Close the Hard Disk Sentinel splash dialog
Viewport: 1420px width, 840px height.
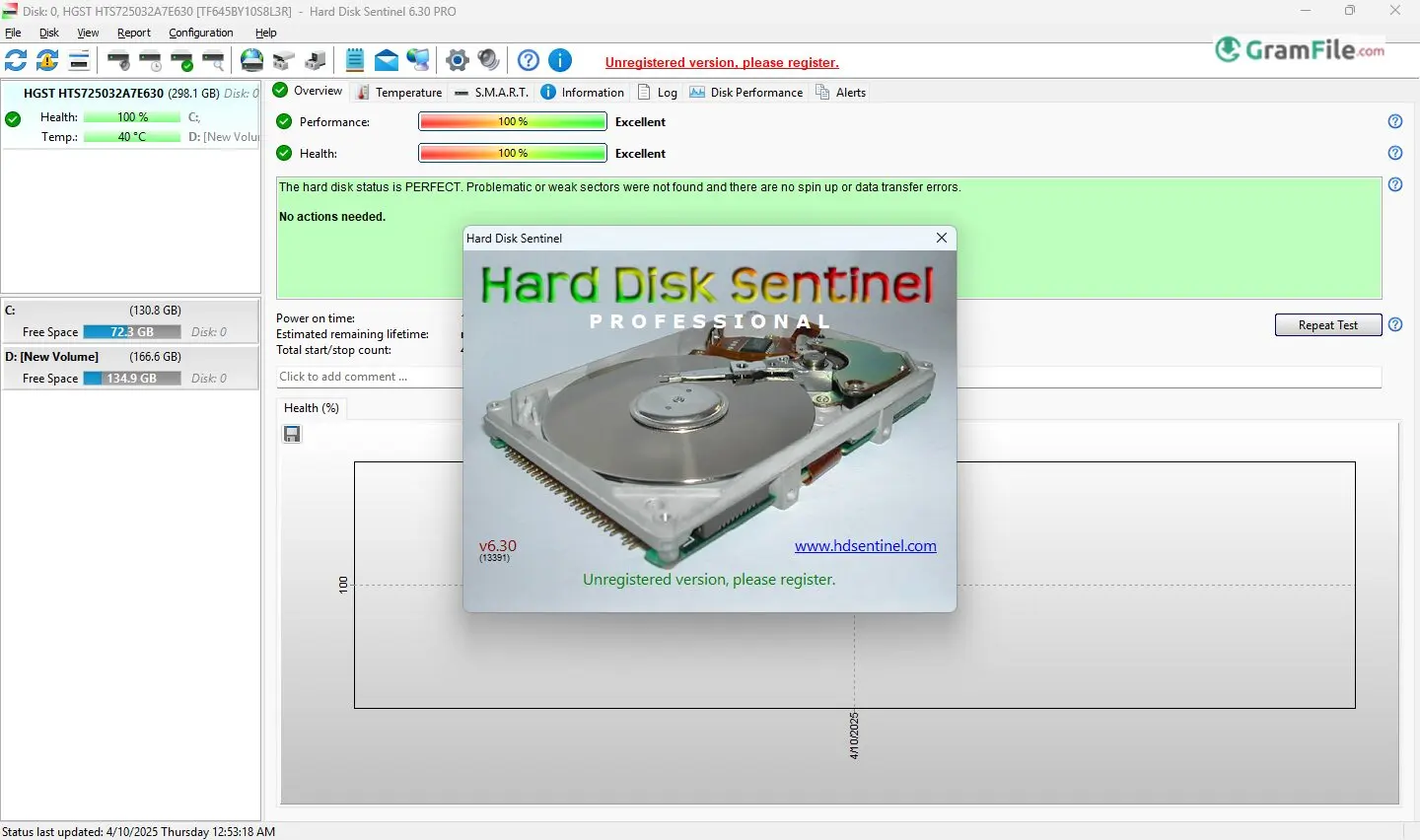[942, 238]
